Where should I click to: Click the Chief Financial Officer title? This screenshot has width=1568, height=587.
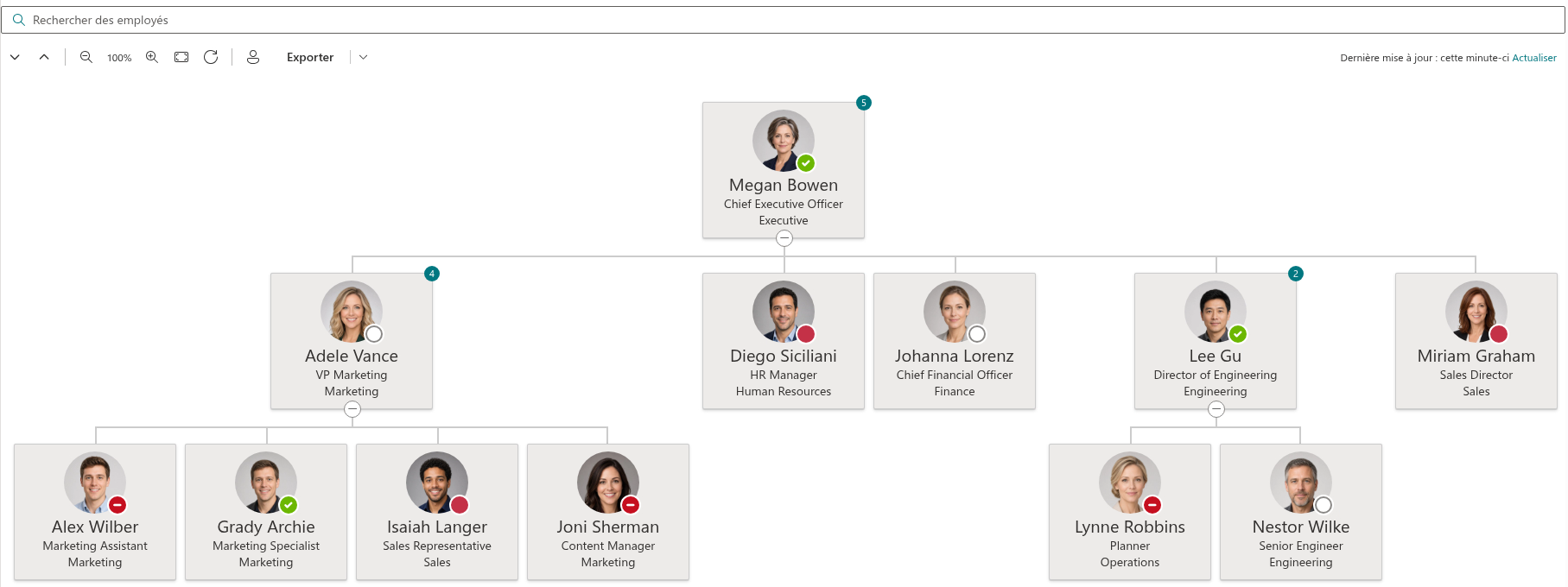click(x=955, y=375)
